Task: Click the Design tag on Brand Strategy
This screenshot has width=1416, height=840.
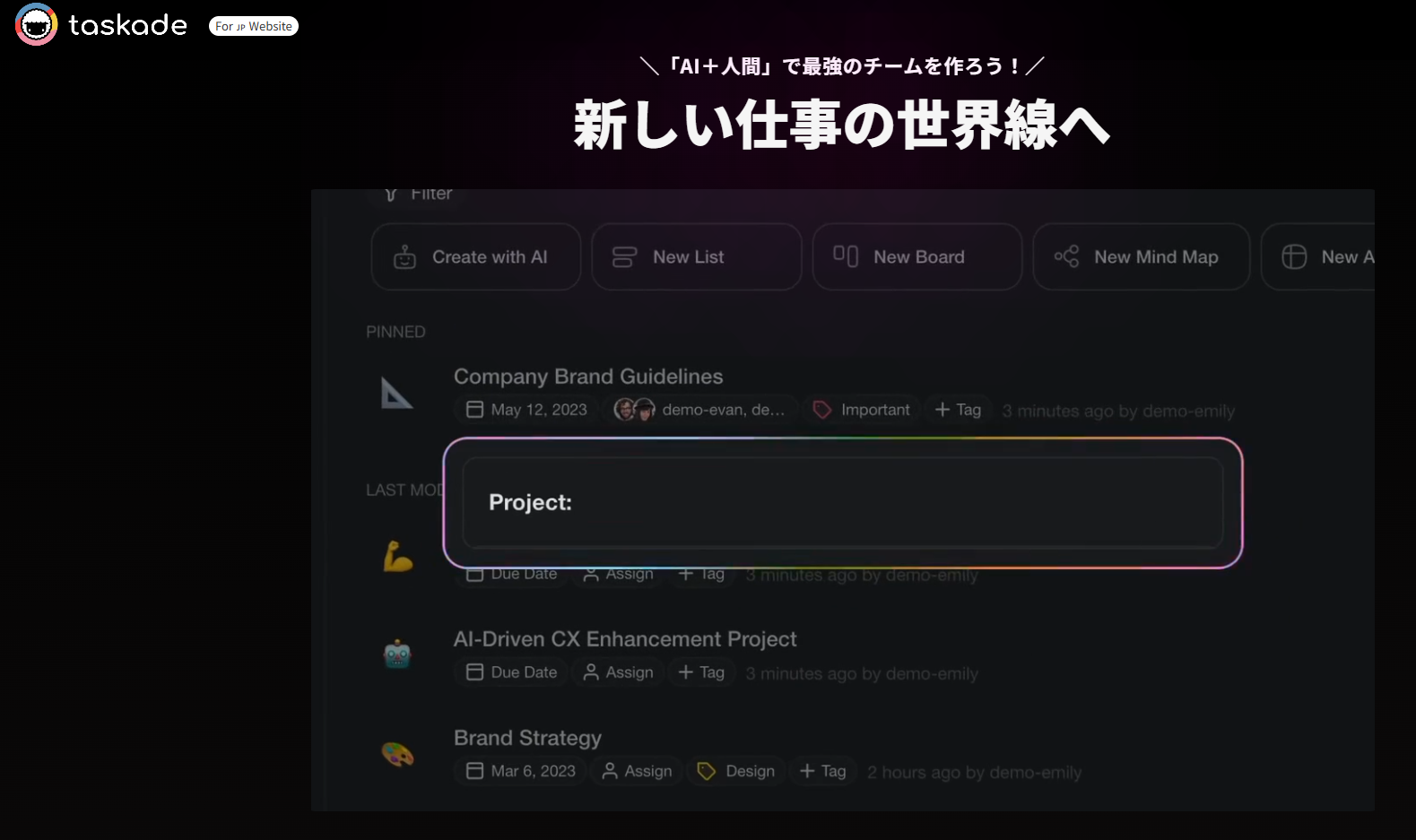Action: click(x=736, y=771)
